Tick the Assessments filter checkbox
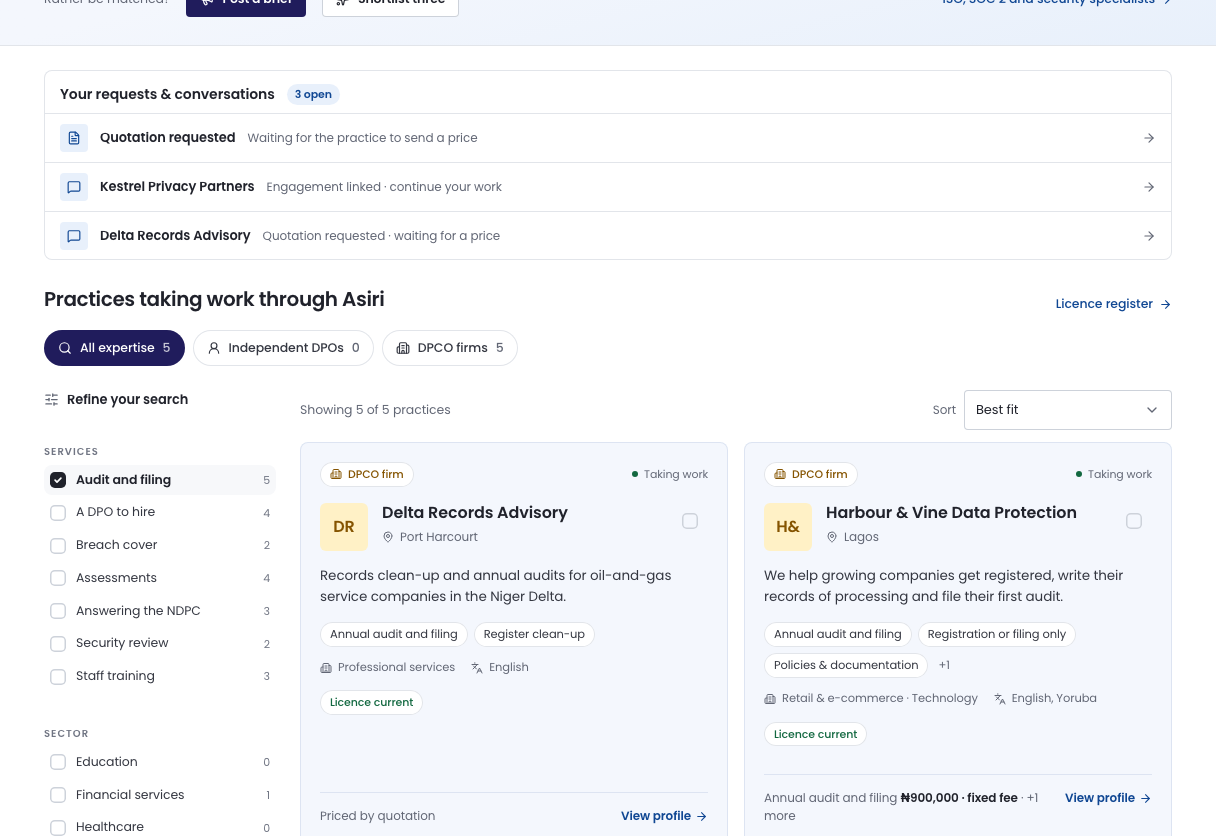Viewport: 1216px width, 836px height. pyautogui.click(x=58, y=578)
